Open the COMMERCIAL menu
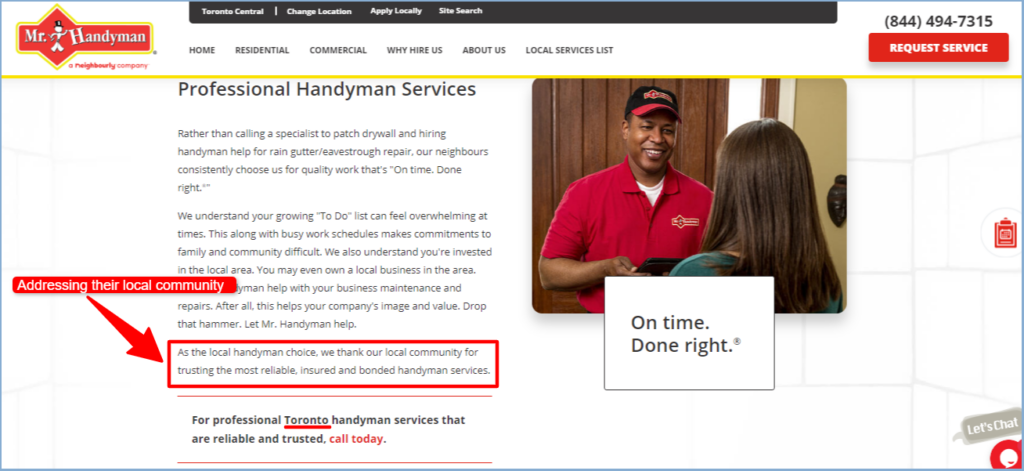 coord(338,50)
